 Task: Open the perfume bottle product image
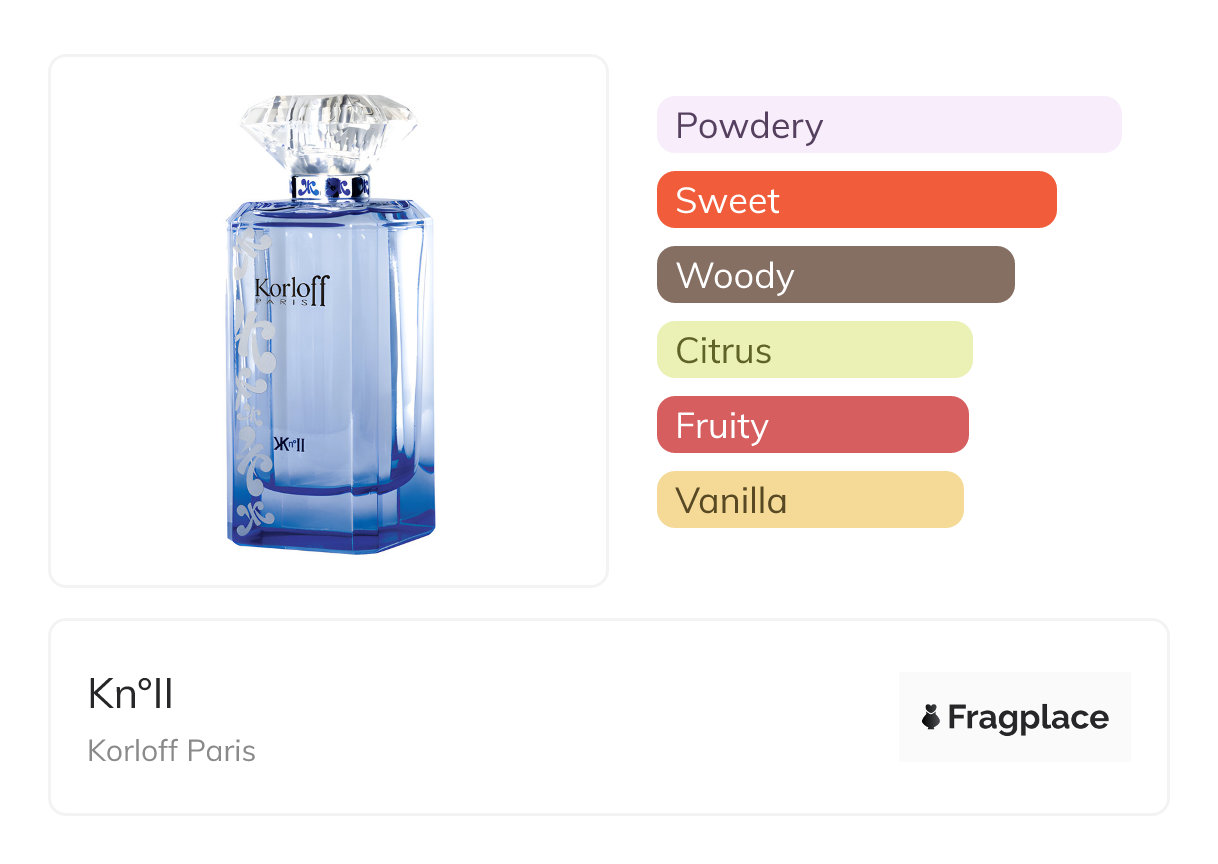click(x=329, y=320)
